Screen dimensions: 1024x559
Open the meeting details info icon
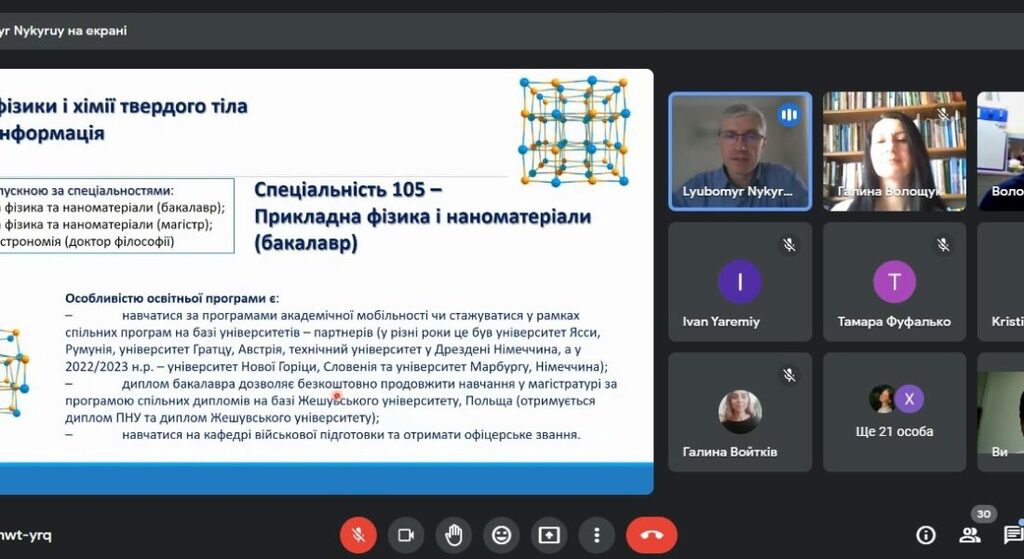(926, 535)
